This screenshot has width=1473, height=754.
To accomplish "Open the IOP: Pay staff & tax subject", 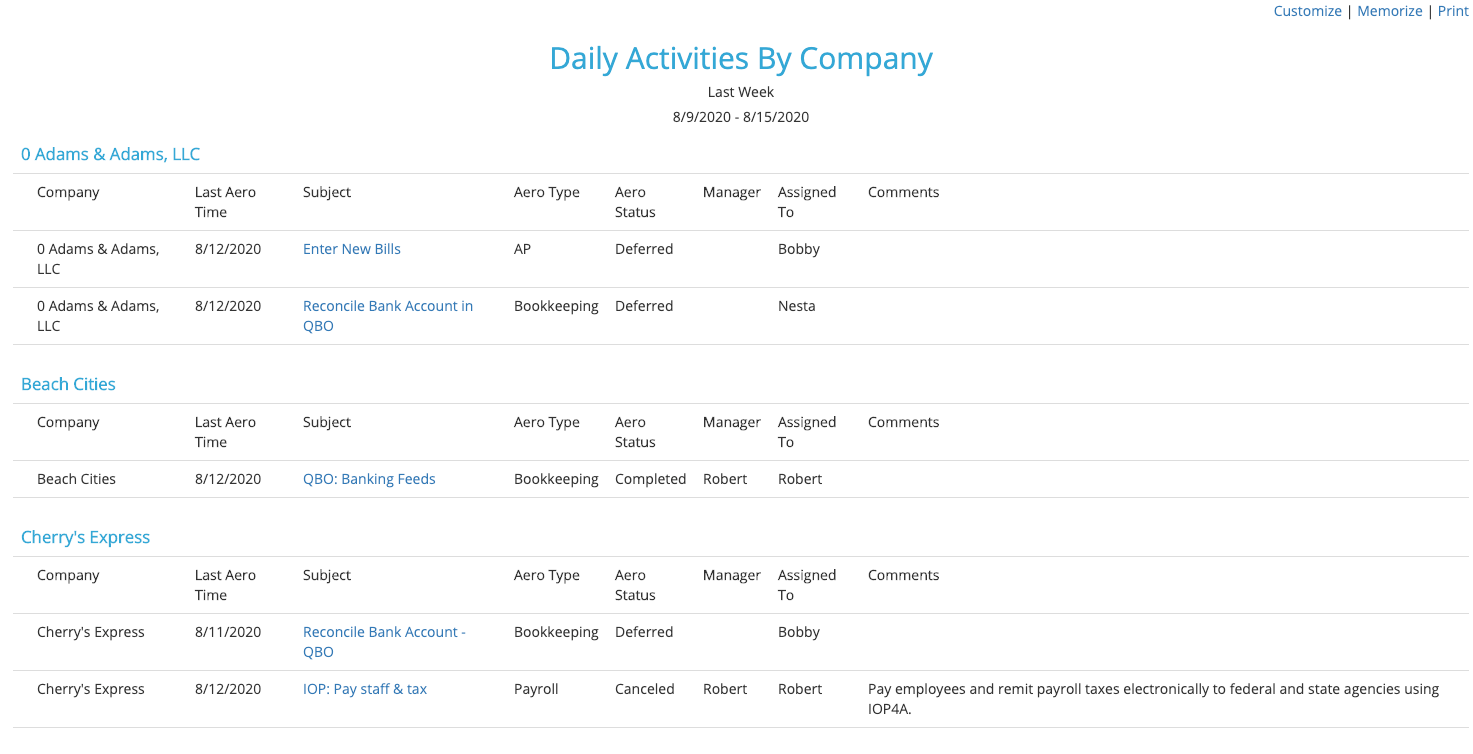I will point(365,689).
